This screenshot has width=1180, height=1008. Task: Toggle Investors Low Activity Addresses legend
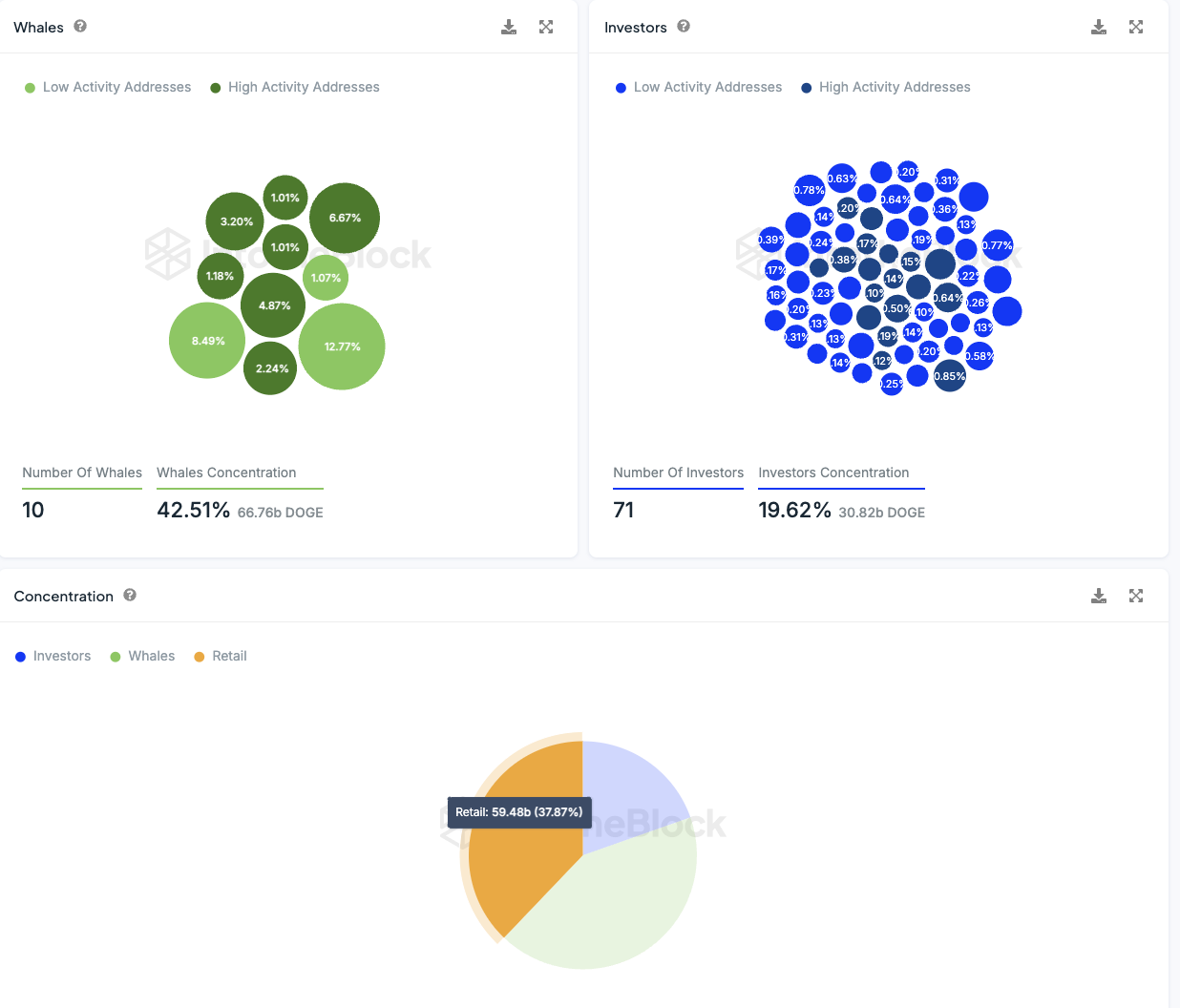(699, 87)
